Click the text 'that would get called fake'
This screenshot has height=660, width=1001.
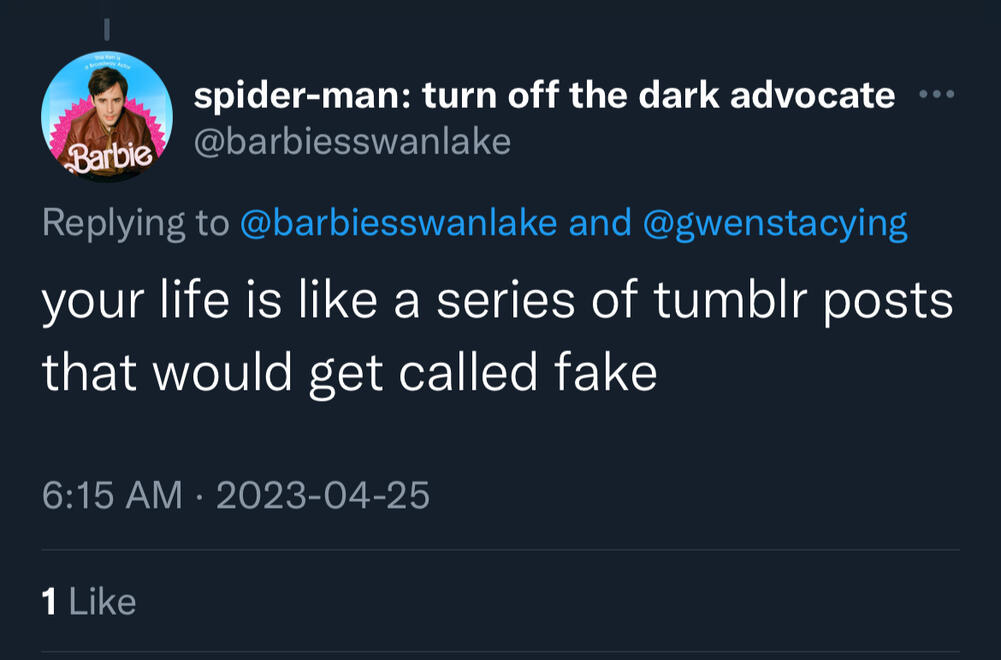(x=349, y=373)
